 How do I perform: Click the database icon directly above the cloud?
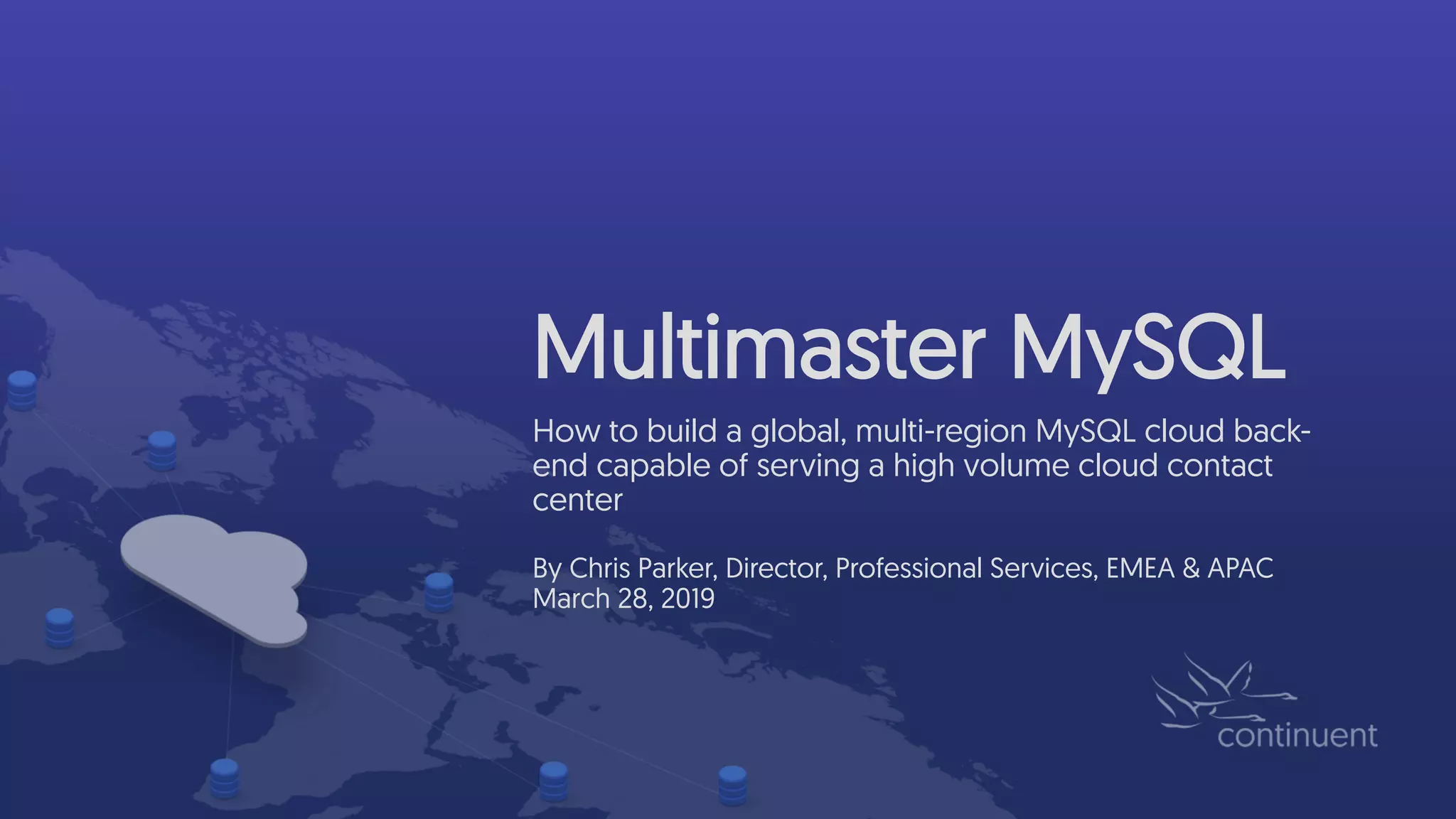[162, 450]
